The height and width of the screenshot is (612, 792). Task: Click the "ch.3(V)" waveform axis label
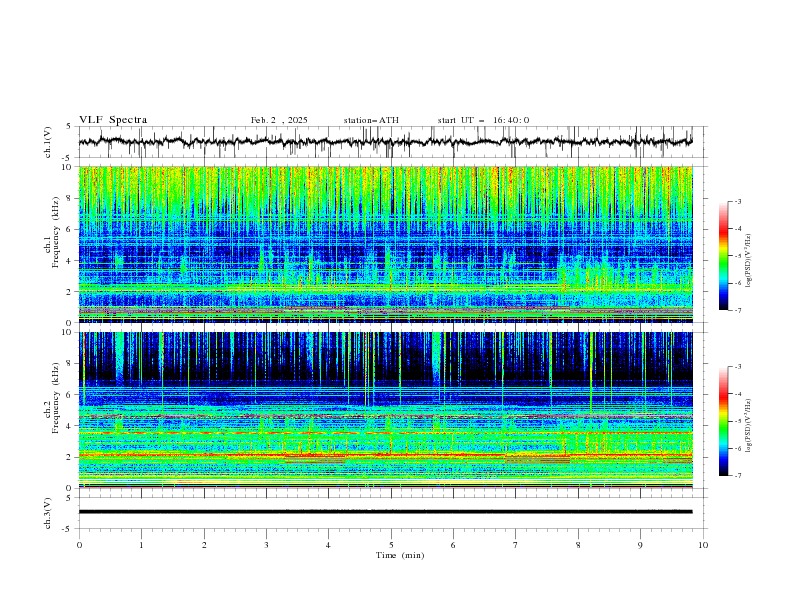[x=48, y=513]
